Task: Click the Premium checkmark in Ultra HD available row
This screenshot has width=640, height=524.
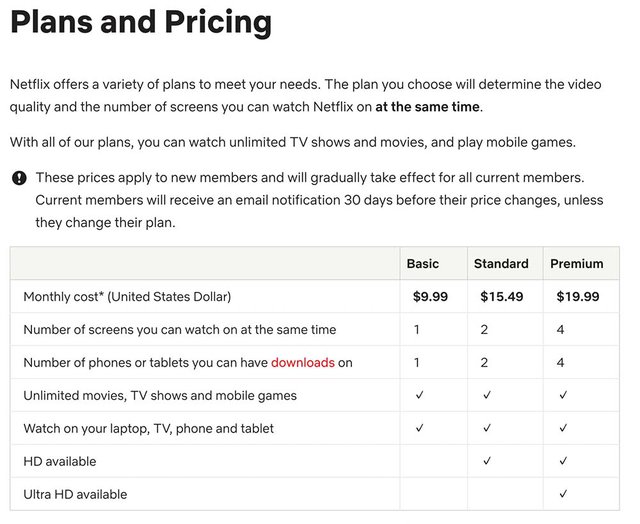Action: (x=564, y=494)
